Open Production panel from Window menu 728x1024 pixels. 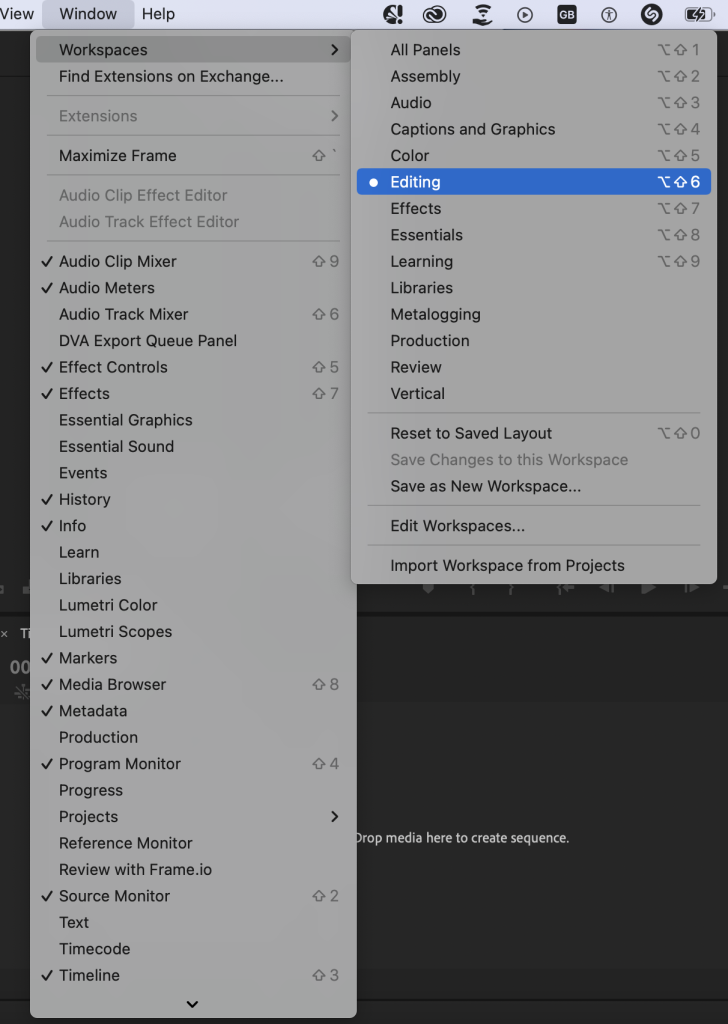coord(193,737)
